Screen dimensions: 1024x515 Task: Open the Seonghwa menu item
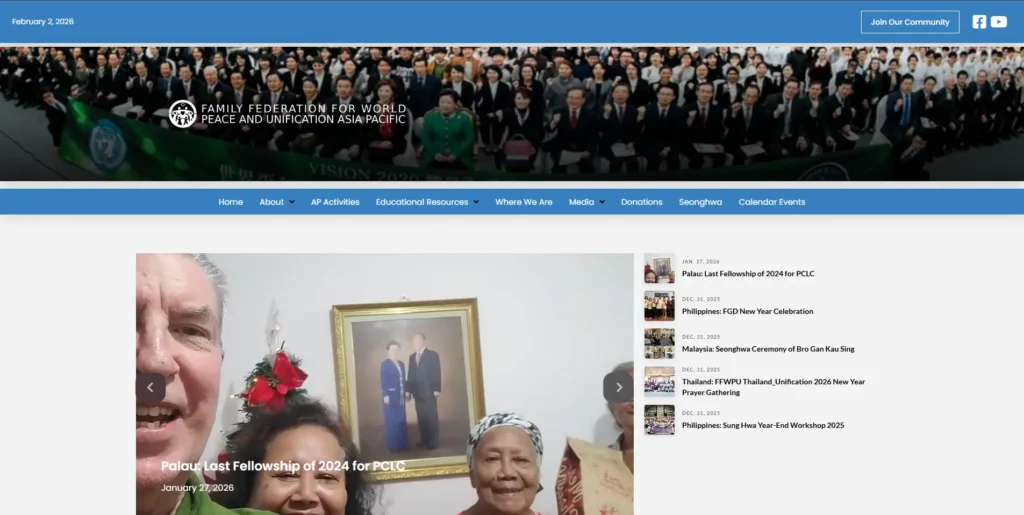point(700,202)
